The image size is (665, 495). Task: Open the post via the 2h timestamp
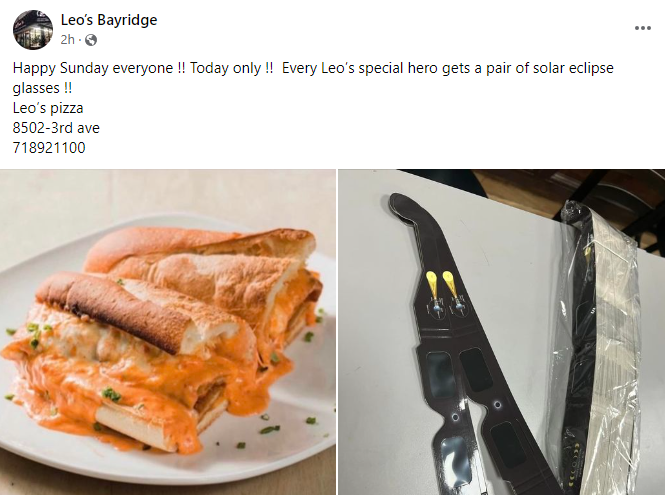click(67, 39)
